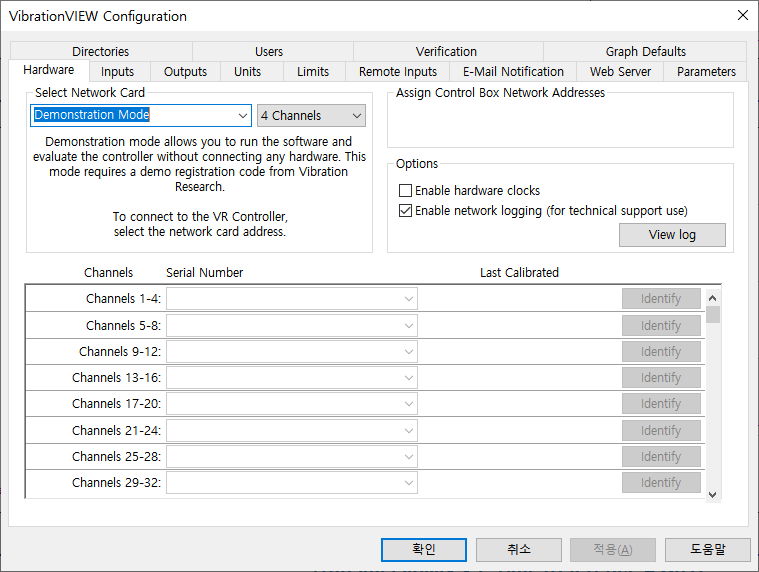Cancel with the 취소 button
Viewport: 759px width, 572px height.
click(x=518, y=550)
